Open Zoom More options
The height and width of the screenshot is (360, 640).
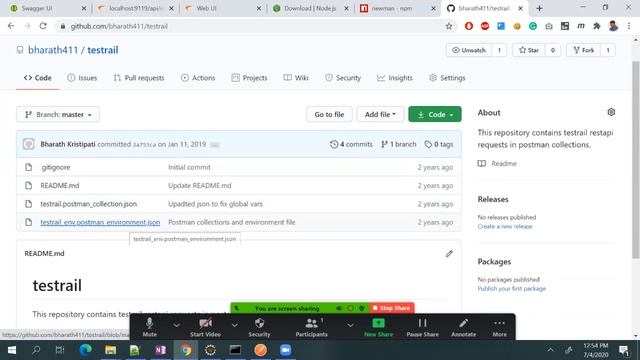(499, 327)
